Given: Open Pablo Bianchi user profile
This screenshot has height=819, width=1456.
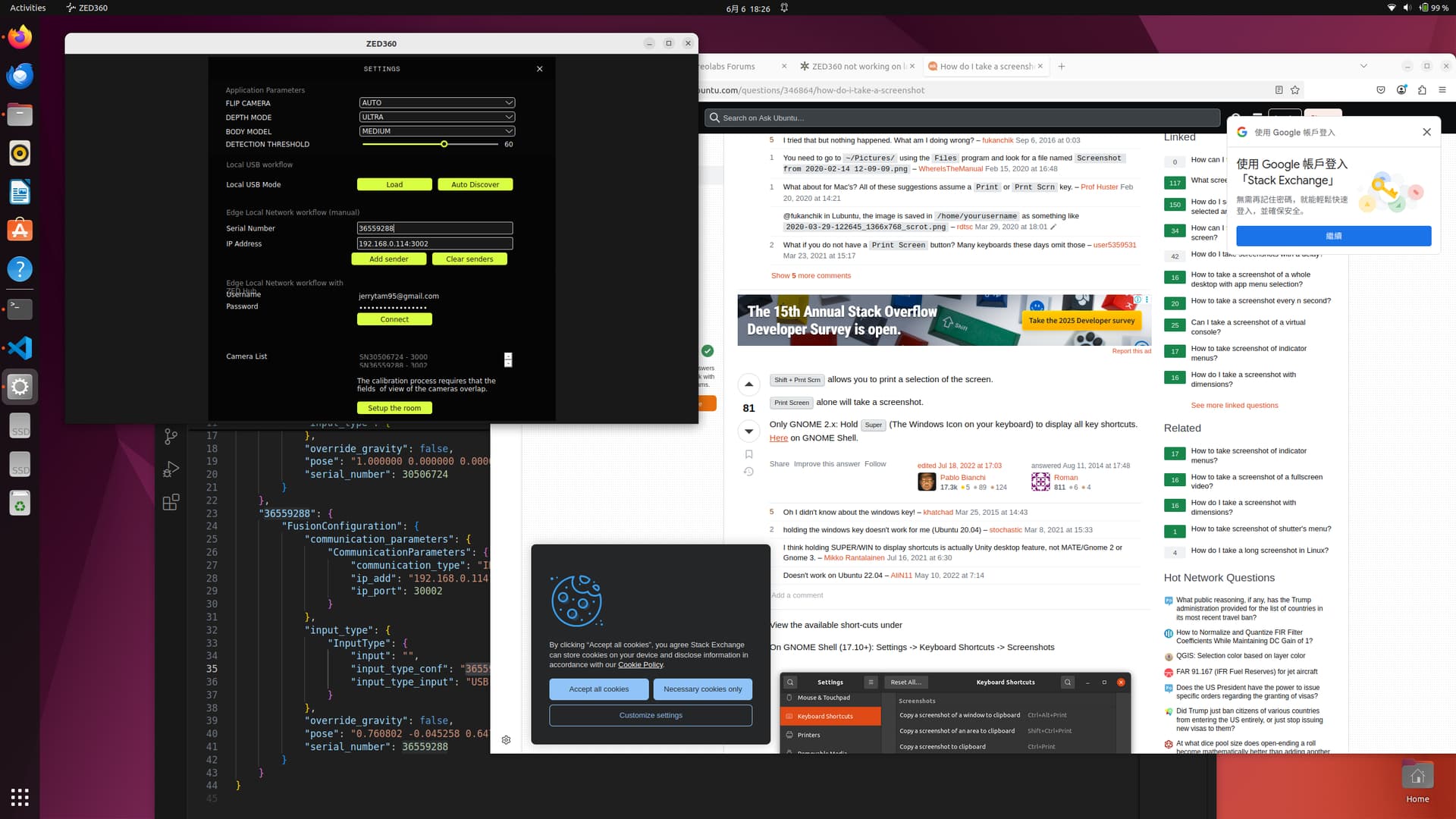Looking at the screenshot, I should coord(962,478).
